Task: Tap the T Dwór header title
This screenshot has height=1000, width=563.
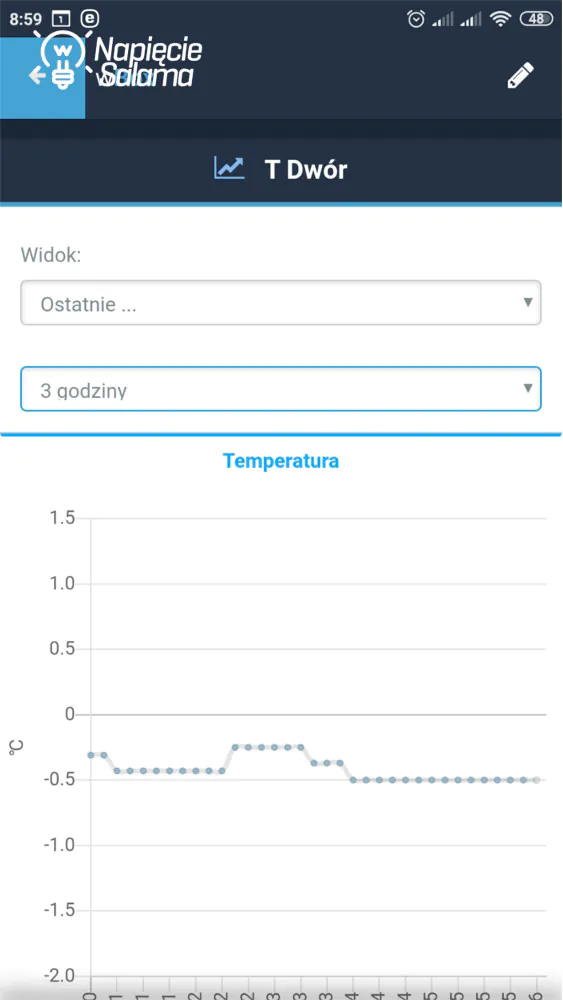Action: (x=306, y=170)
